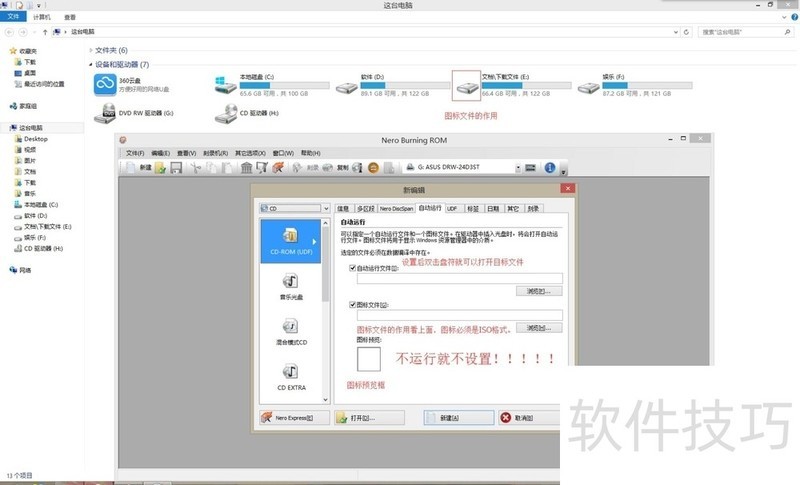The image size is (800, 485).
Task: Click the empty icon preview box
Action: tap(368, 359)
